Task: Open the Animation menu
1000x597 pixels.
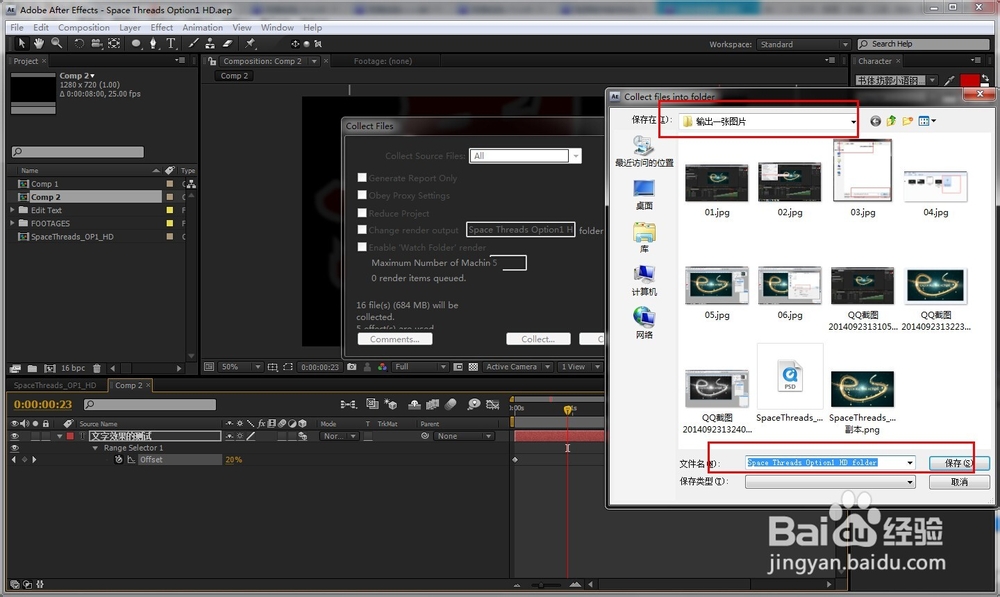Action: point(202,27)
